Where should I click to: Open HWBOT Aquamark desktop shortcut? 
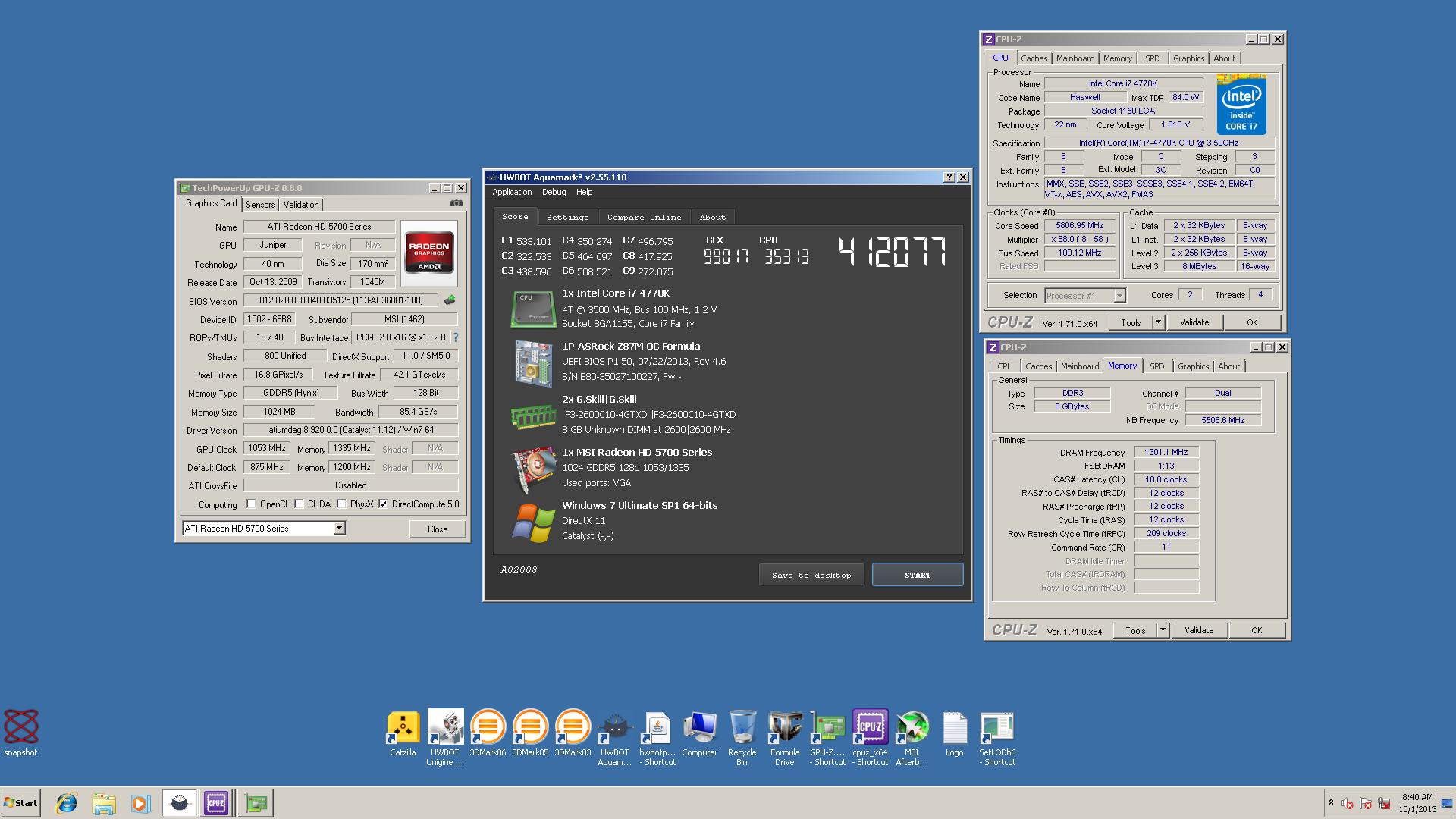click(x=615, y=738)
